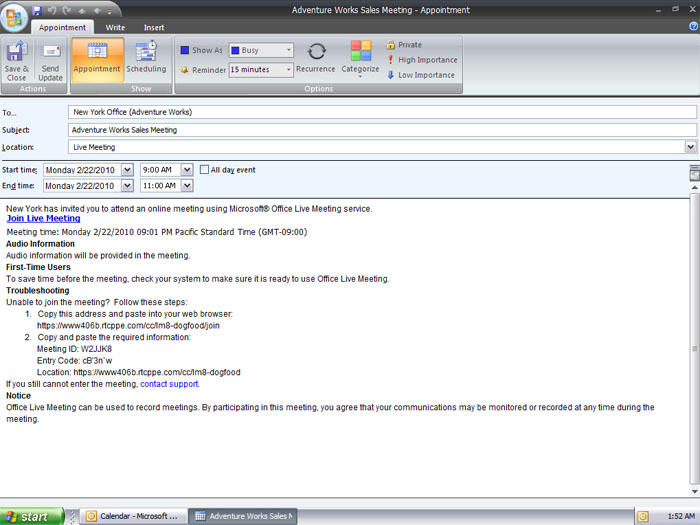Click in the Location field

376,147
